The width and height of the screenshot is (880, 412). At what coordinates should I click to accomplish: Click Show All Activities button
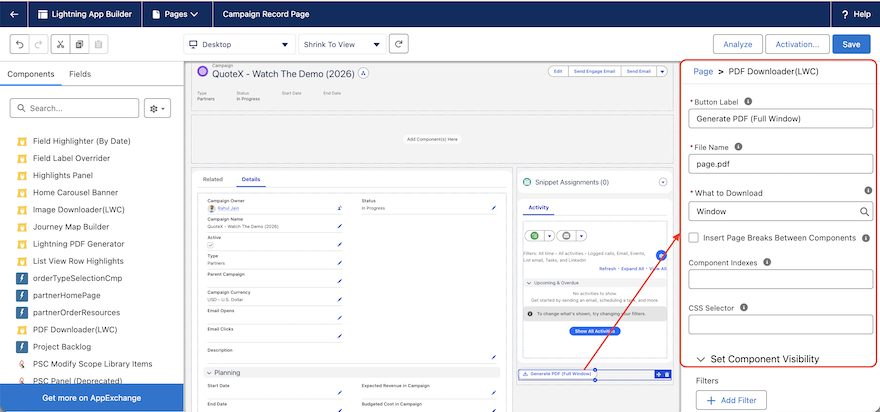[x=594, y=331]
